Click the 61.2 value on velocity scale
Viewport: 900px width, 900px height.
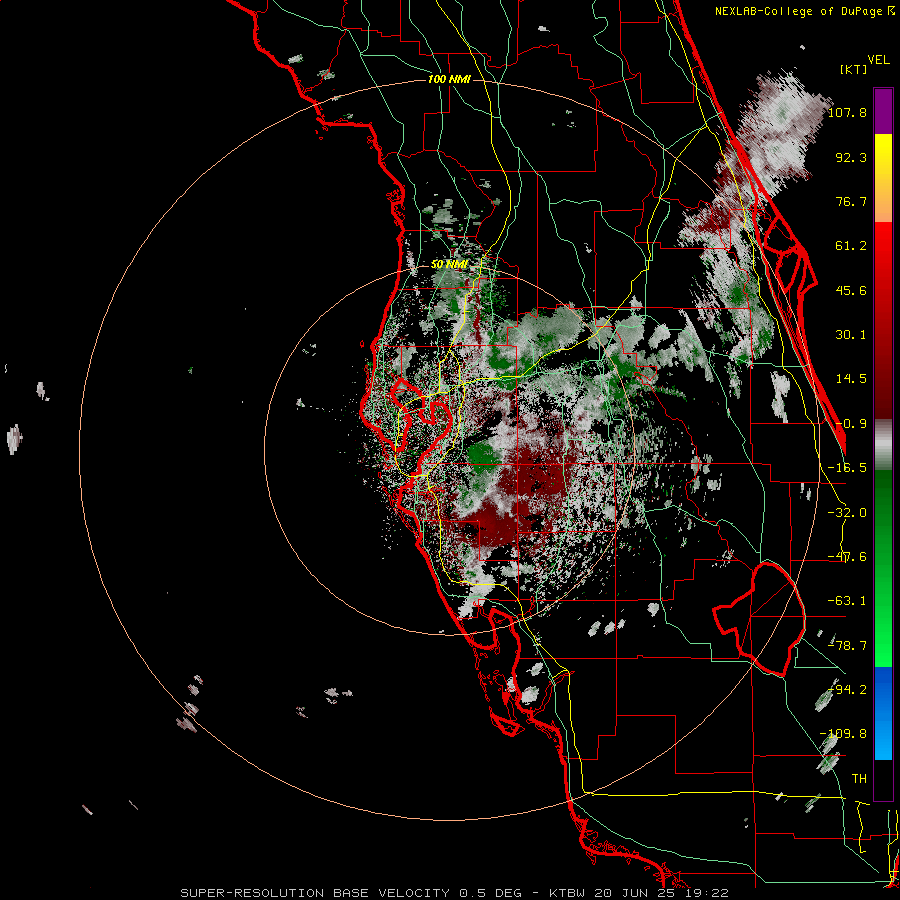coord(851,246)
